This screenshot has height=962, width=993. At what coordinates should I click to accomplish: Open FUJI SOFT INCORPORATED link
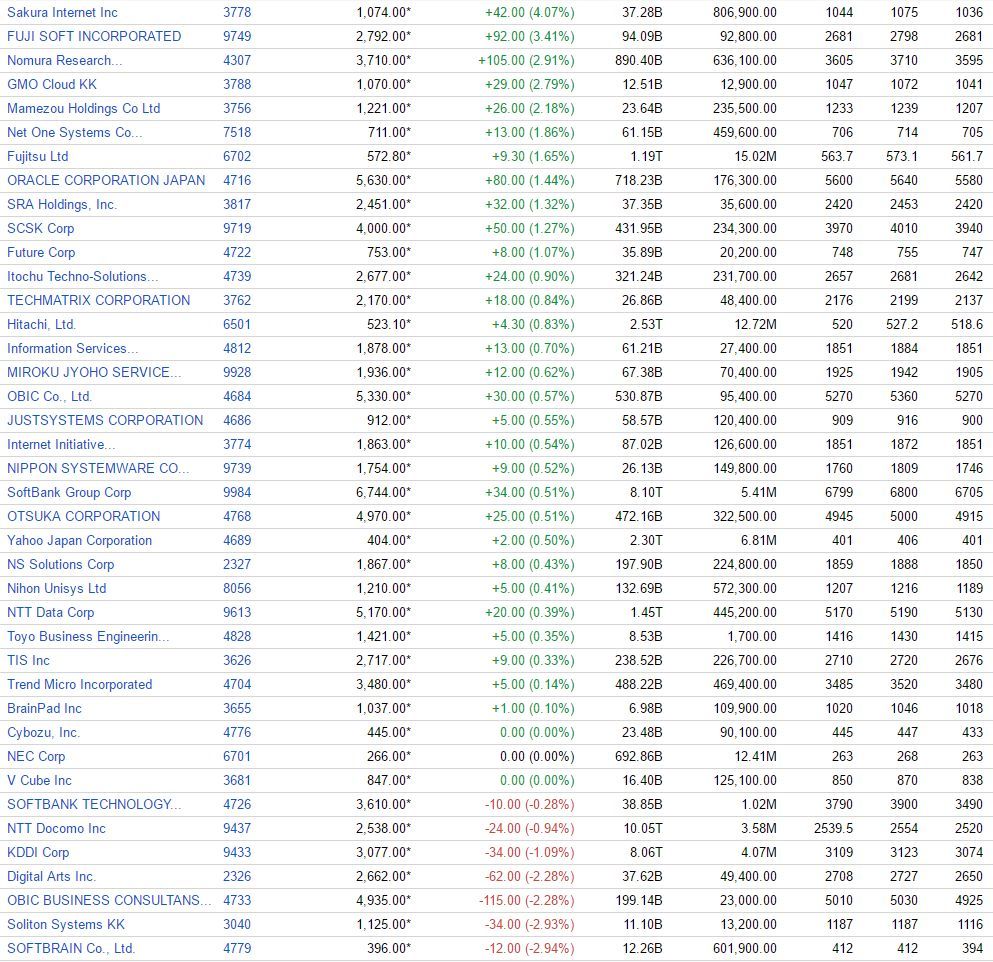tap(94, 36)
